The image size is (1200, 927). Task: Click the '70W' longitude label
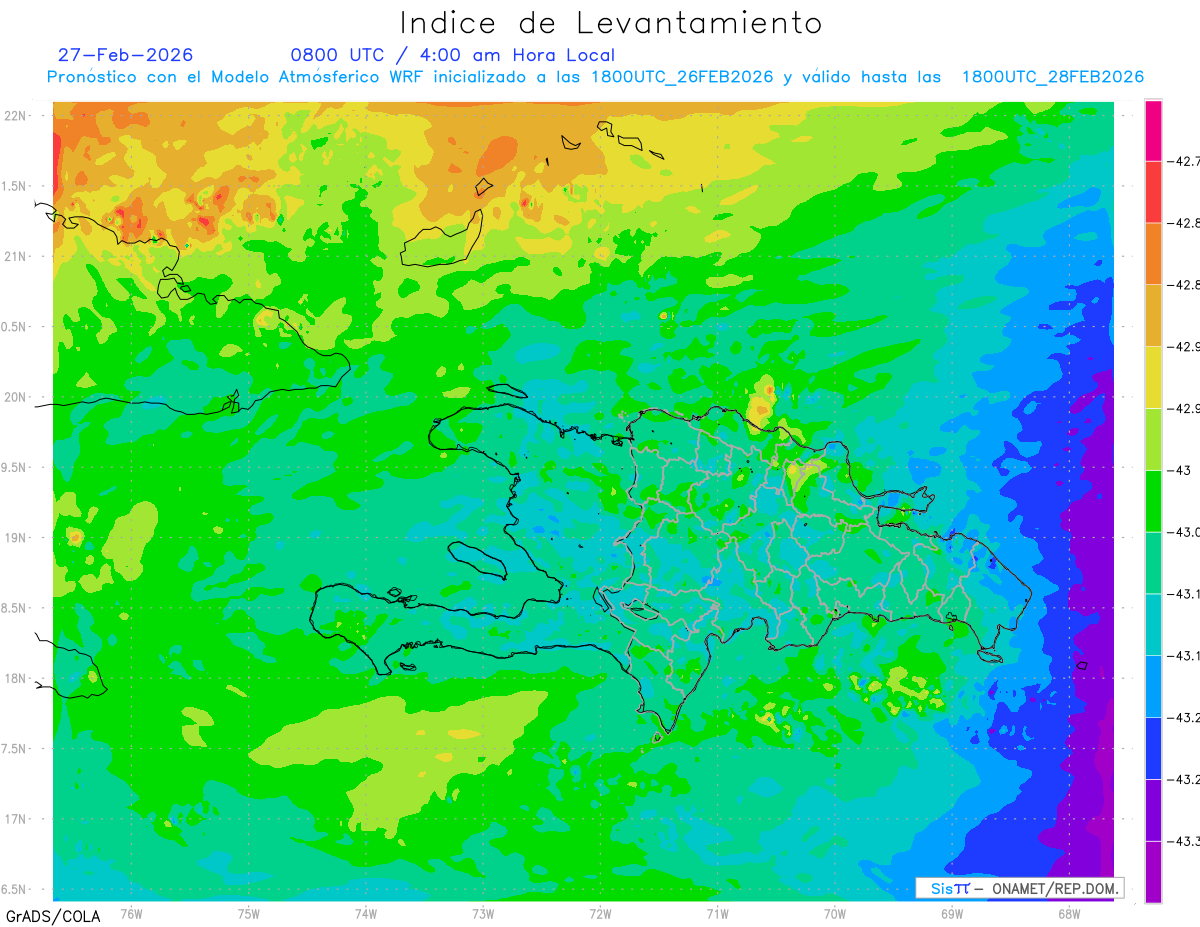click(x=835, y=913)
